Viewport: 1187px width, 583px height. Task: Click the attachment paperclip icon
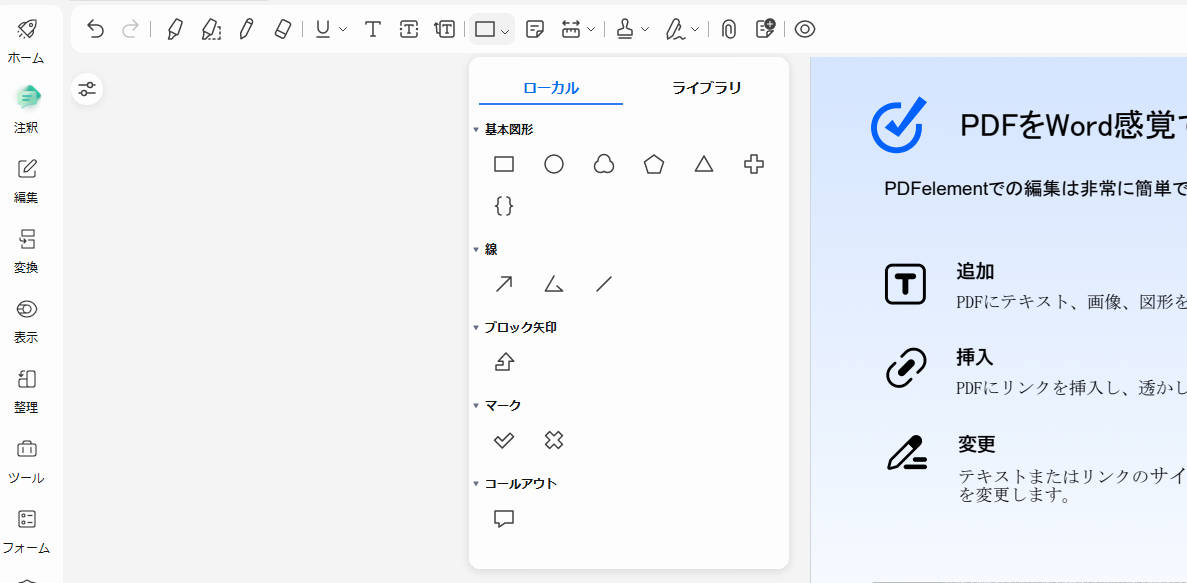click(x=729, y=29)
